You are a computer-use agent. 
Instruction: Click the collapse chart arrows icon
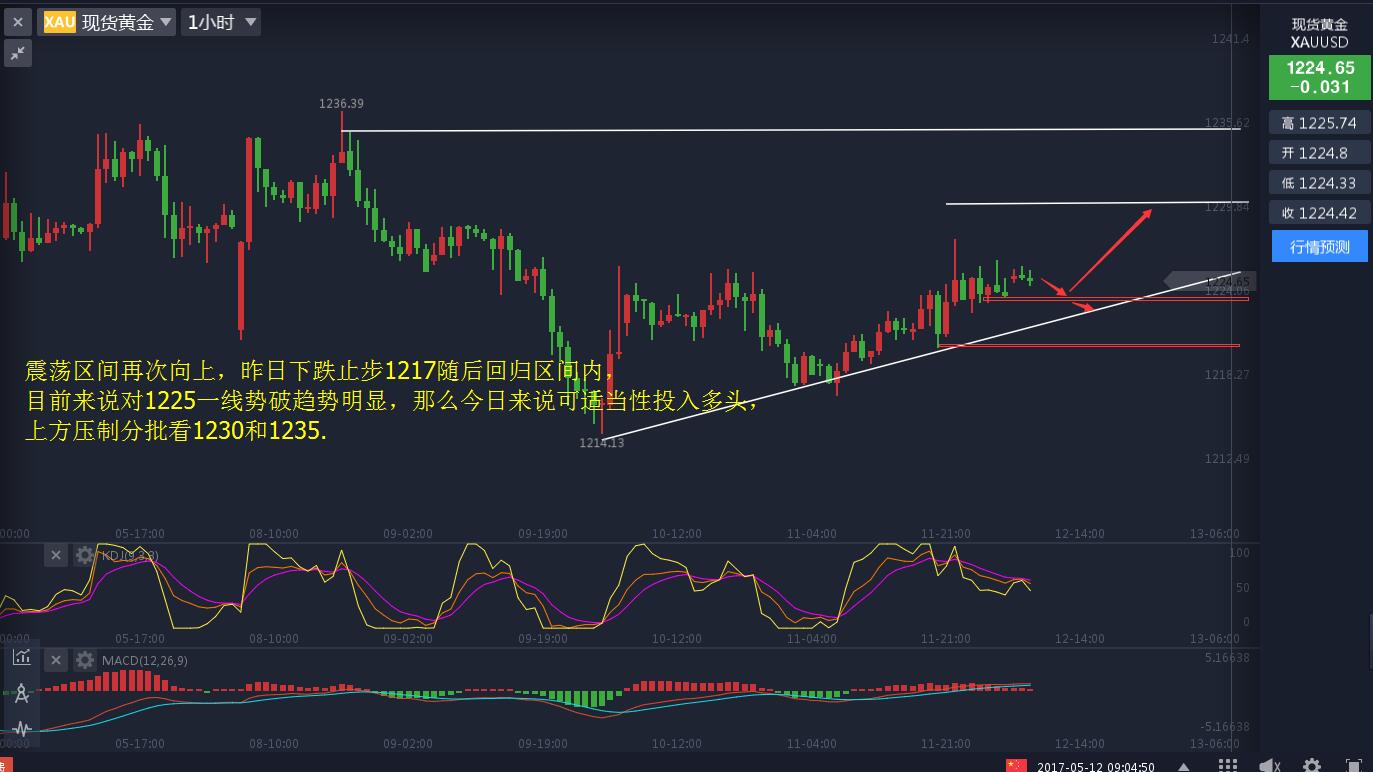[x=17, y=53]
